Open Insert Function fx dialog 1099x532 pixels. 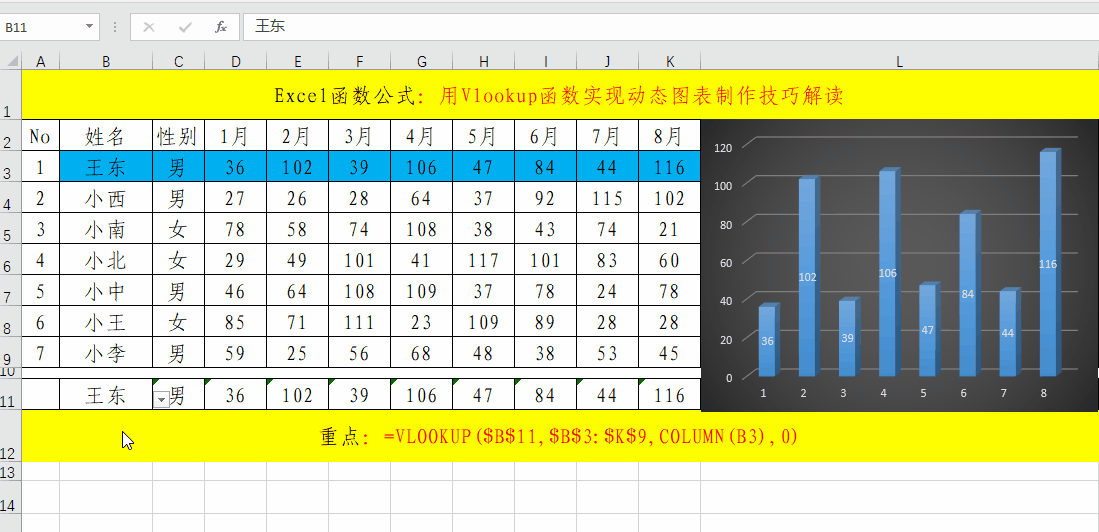[221, 27]
